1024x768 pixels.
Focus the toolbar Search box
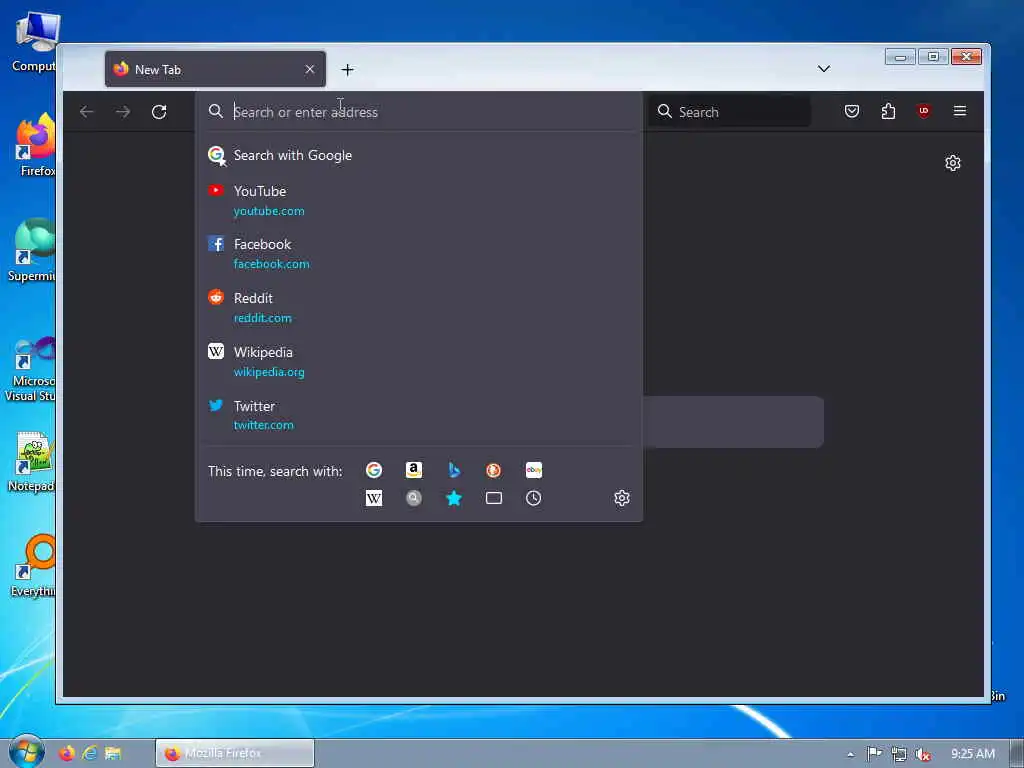tap(730, 112)
